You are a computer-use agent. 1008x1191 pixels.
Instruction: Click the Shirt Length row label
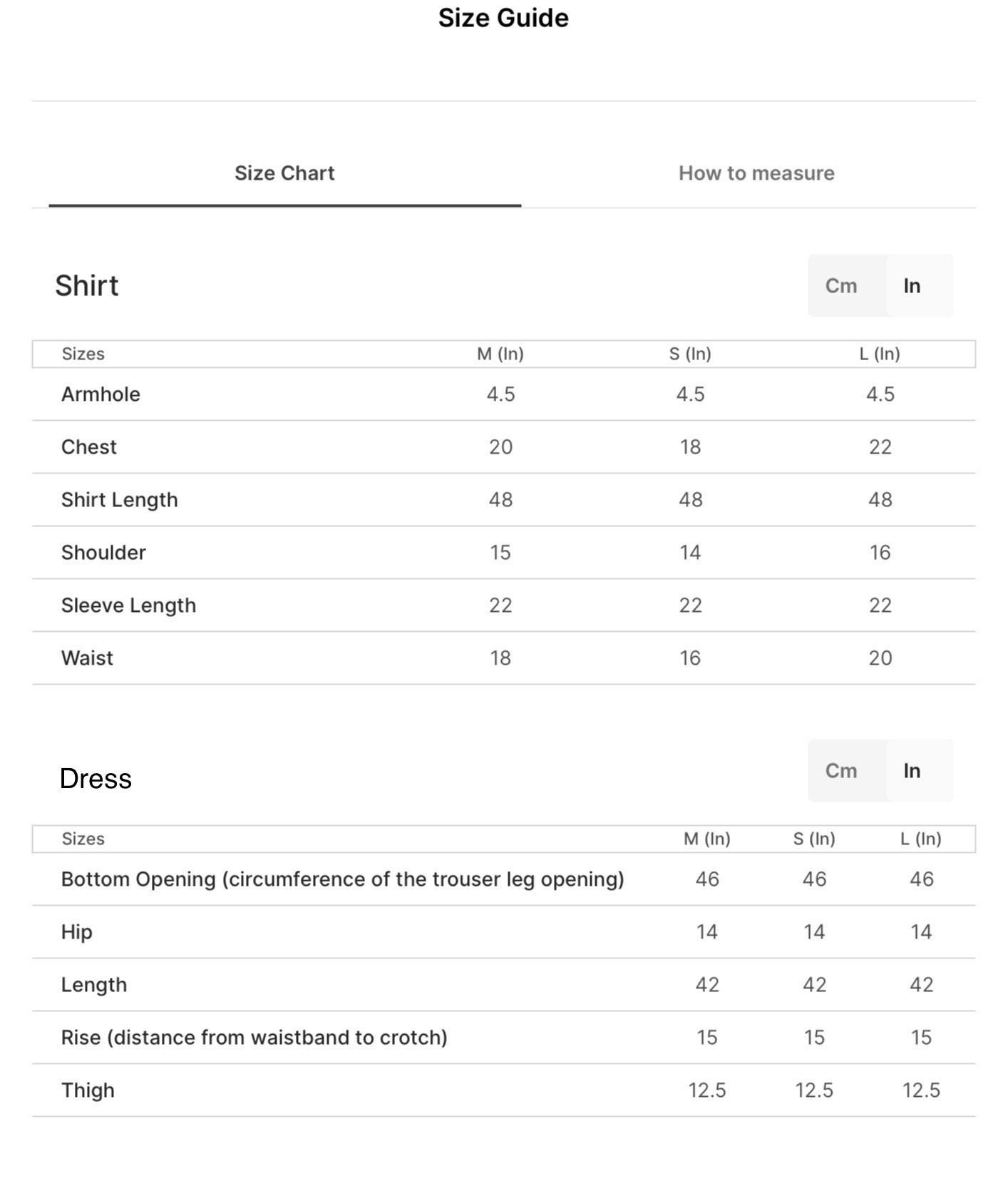(x=119, y=500)
